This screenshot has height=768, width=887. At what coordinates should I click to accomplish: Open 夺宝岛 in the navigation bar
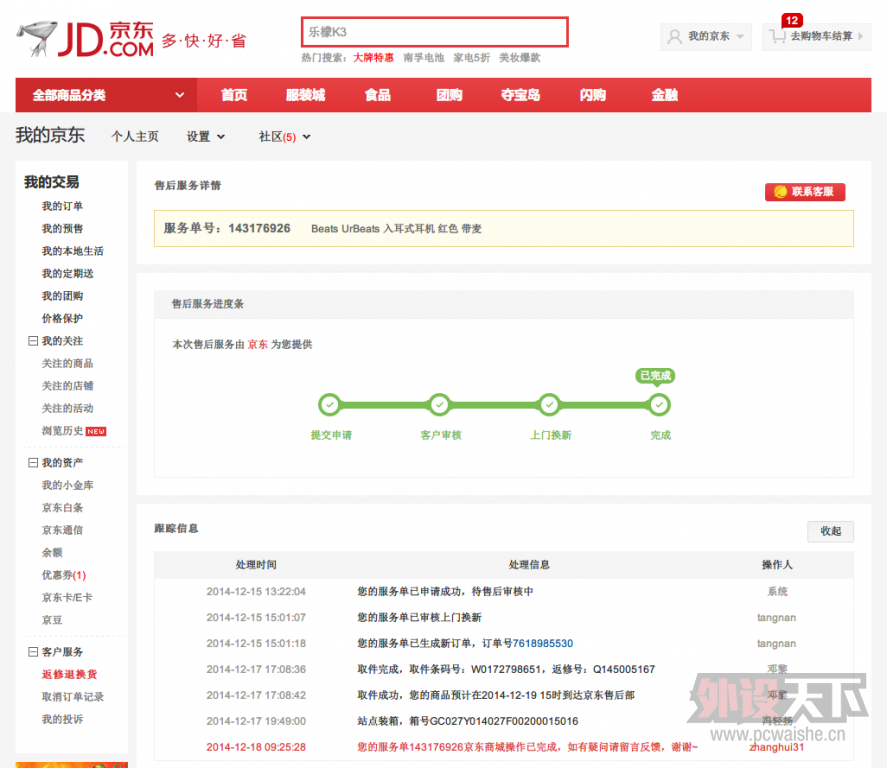point(520,95)
